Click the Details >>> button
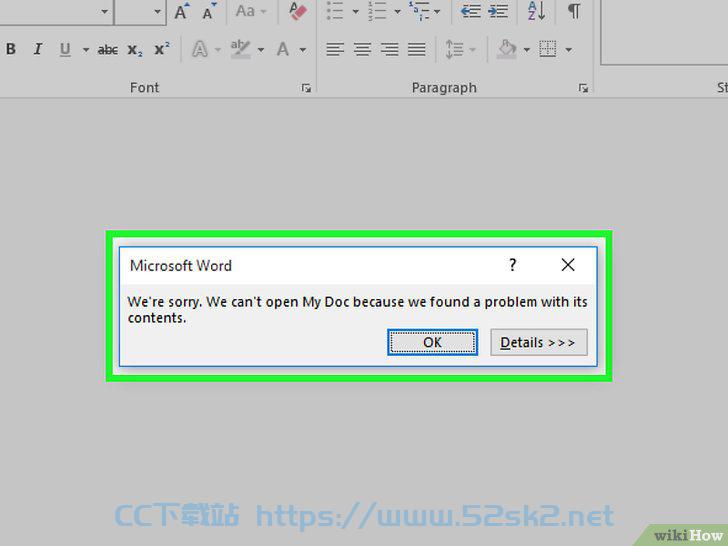The height and width of the screenshot is (546, 728). 539,343
